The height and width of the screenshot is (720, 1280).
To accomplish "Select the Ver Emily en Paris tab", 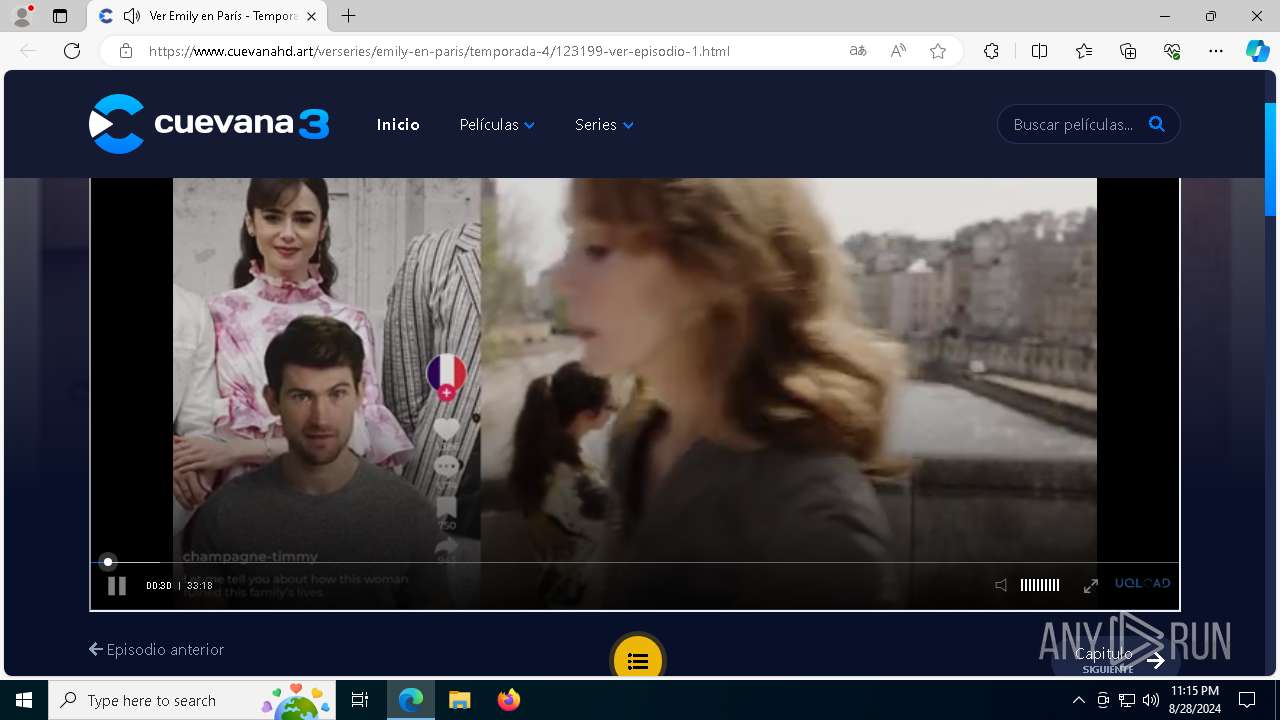I will pyautogui.click(x=207, y=16).
